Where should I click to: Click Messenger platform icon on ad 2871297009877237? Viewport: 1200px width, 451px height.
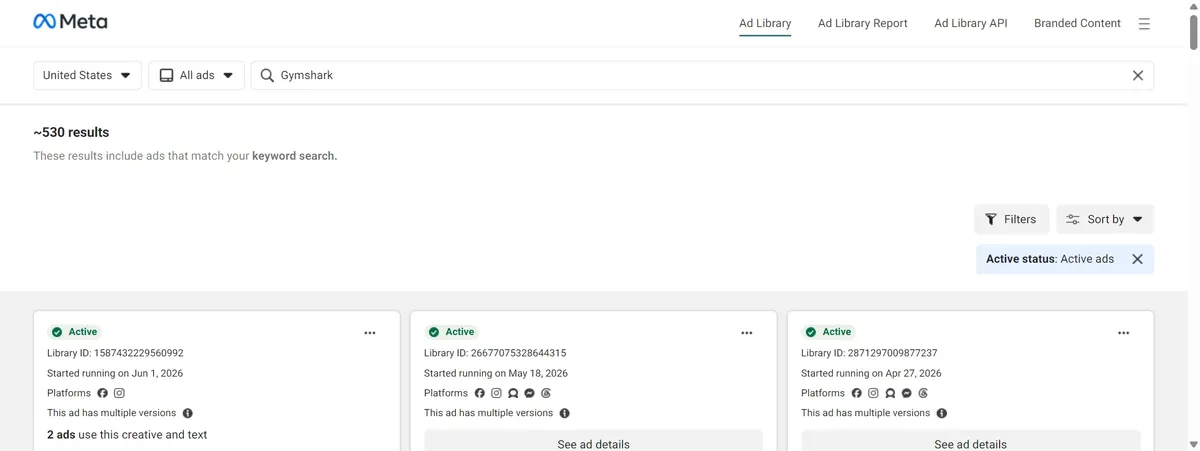906,393
